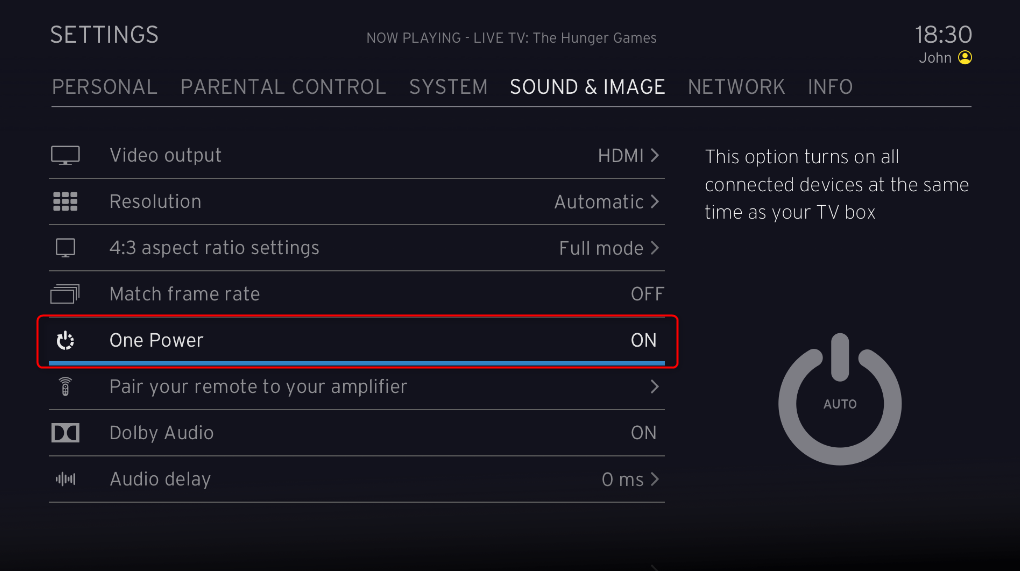Click the John user profile

point(945,58)
